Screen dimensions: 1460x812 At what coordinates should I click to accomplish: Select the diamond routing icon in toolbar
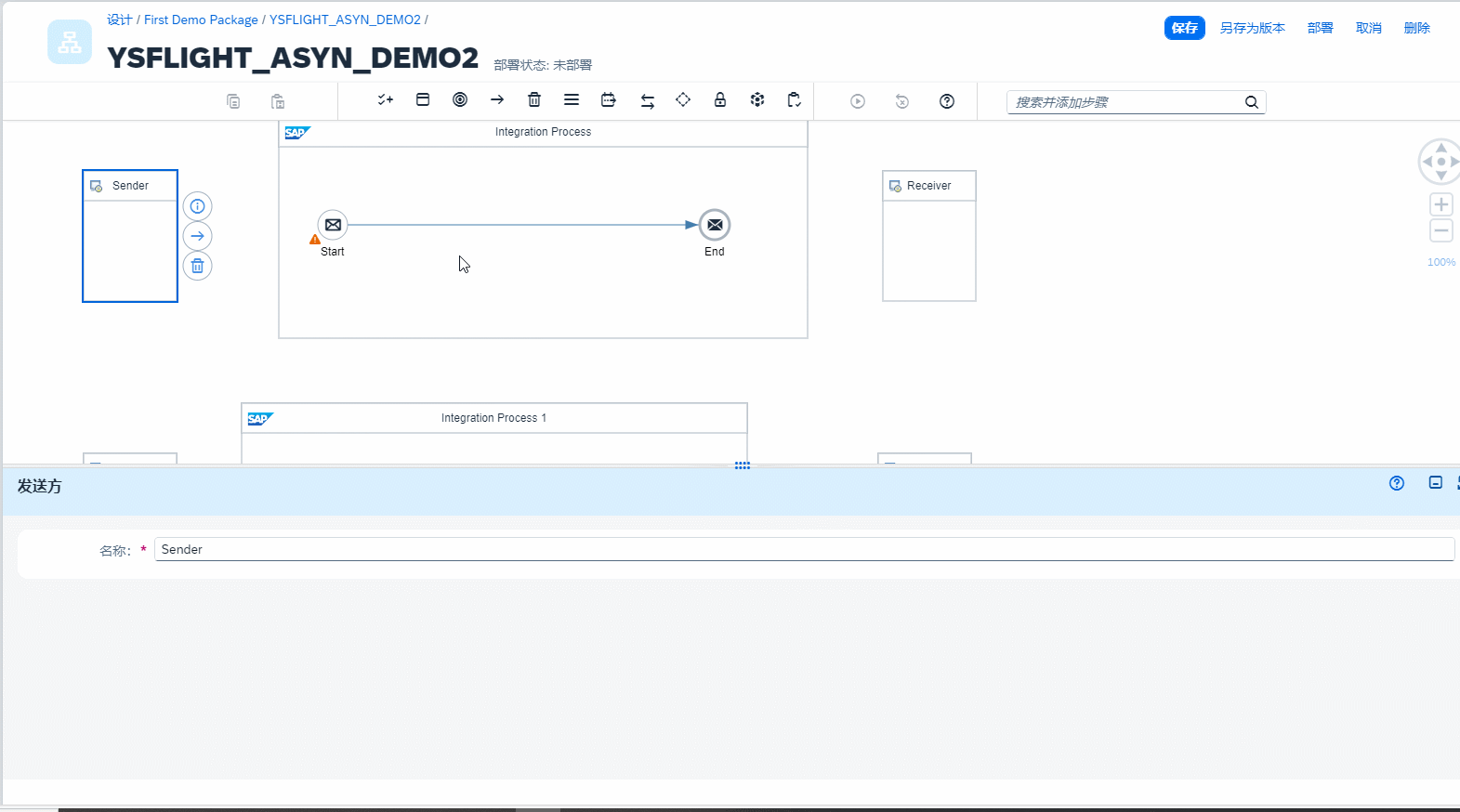[x=683, y=100]
